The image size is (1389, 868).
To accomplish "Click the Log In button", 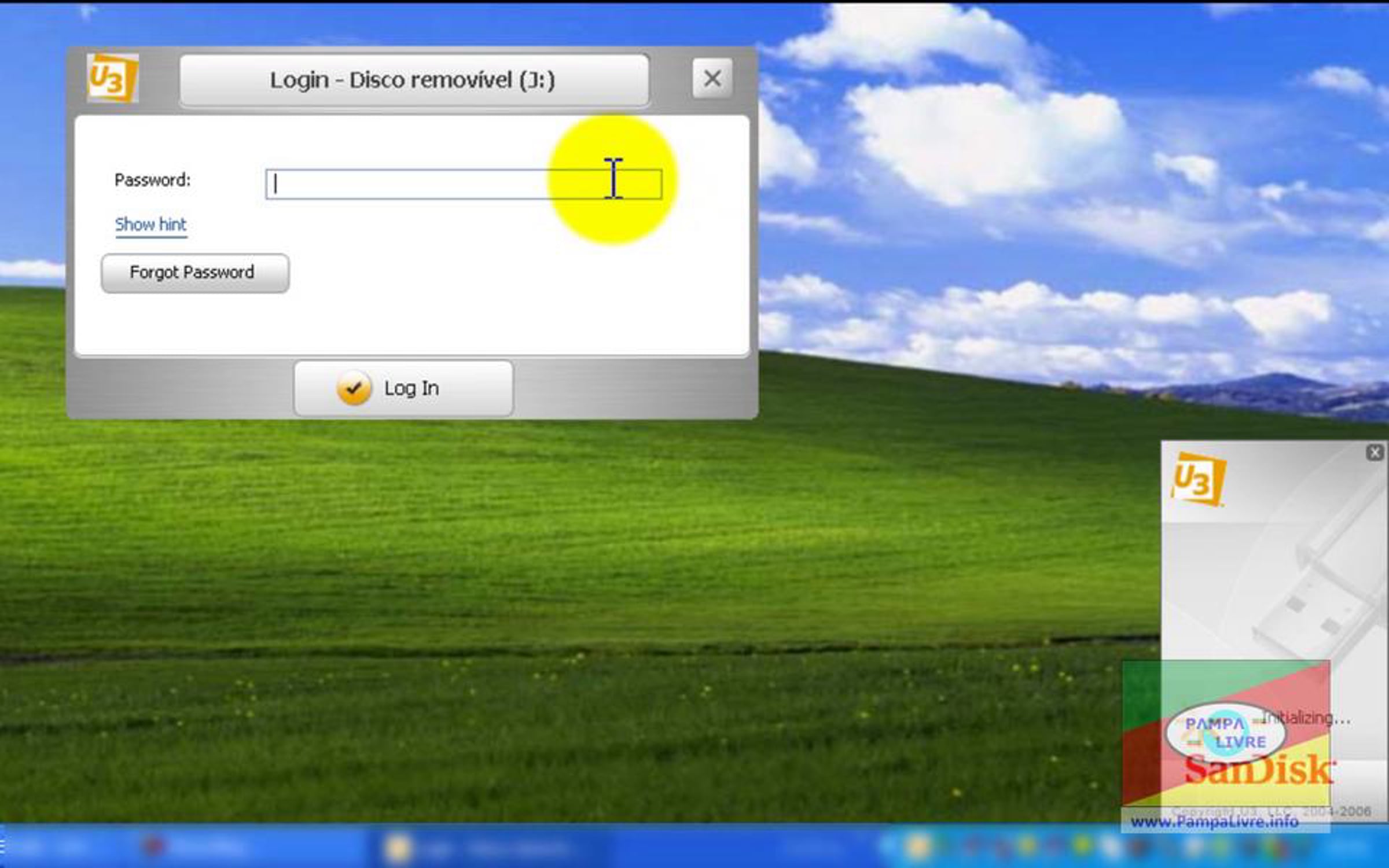I will tap(403, 388).
